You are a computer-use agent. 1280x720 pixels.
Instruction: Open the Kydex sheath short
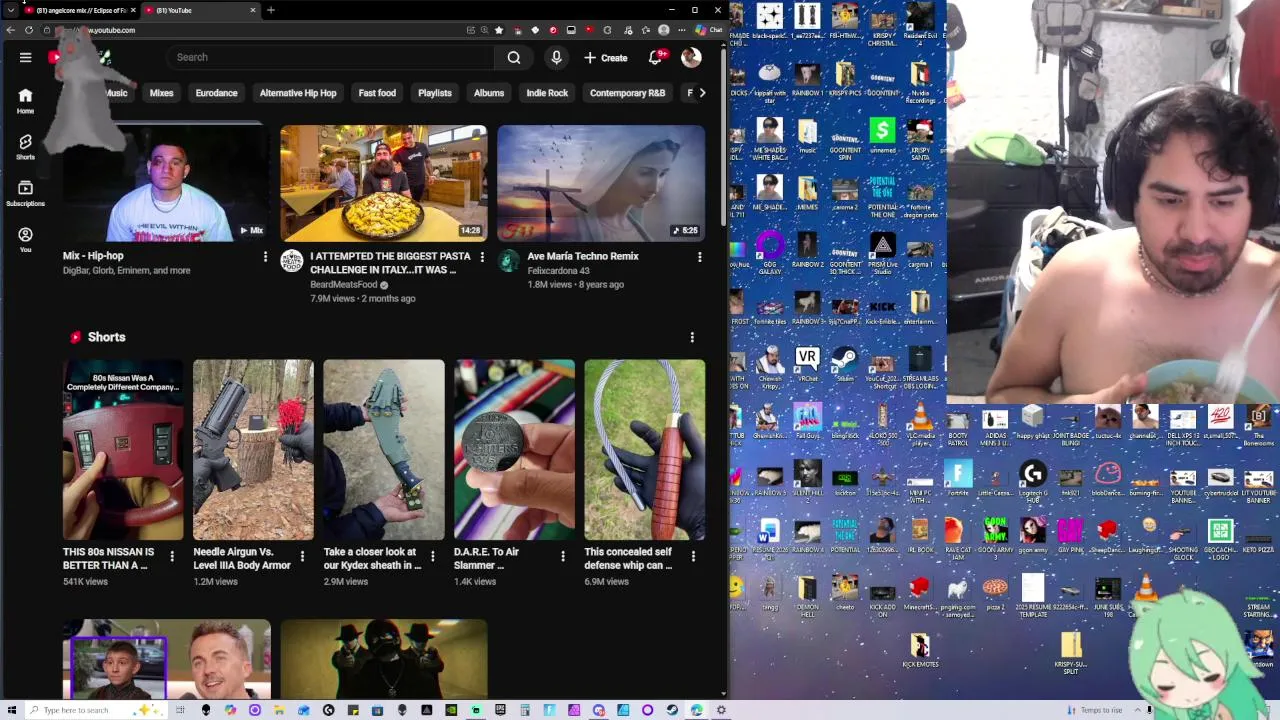coord(384,450)
